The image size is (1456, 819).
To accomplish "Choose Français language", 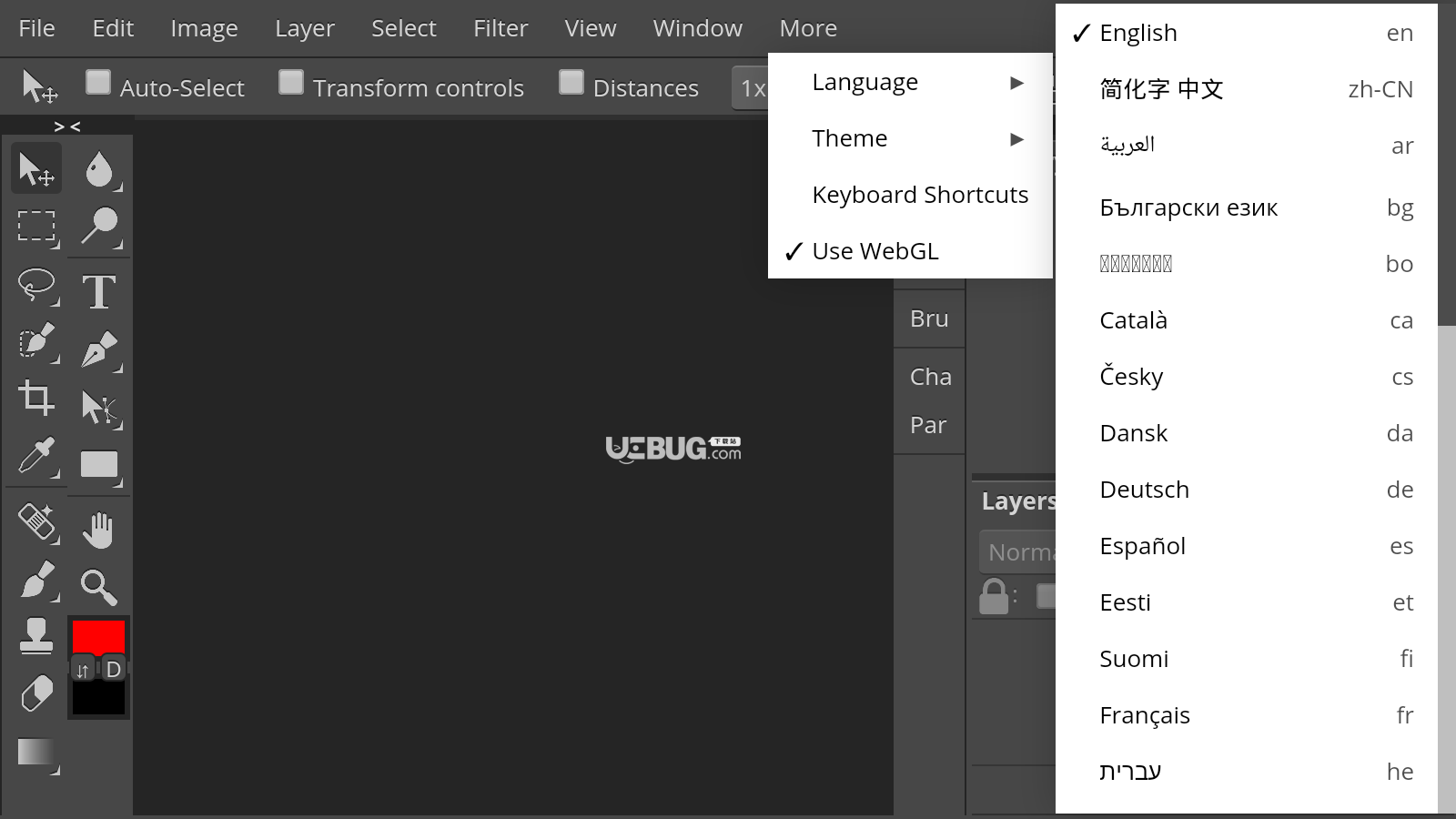I will pos(1247,715).
